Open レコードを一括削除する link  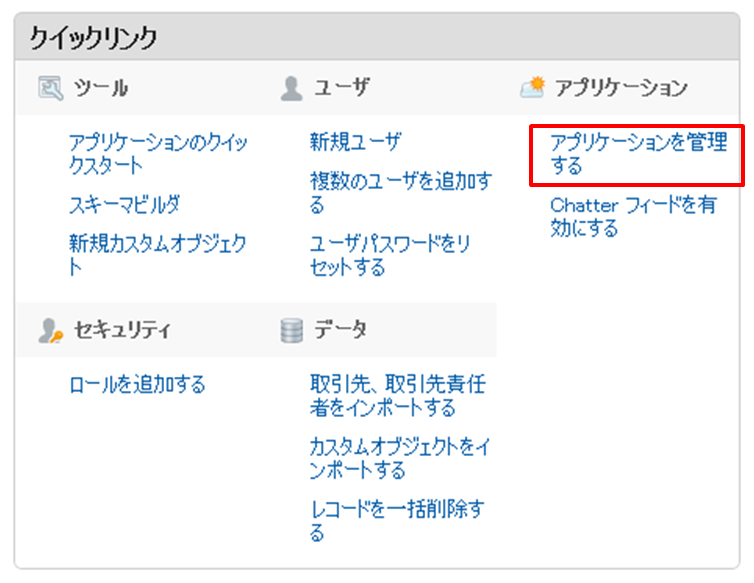[397, 521]
